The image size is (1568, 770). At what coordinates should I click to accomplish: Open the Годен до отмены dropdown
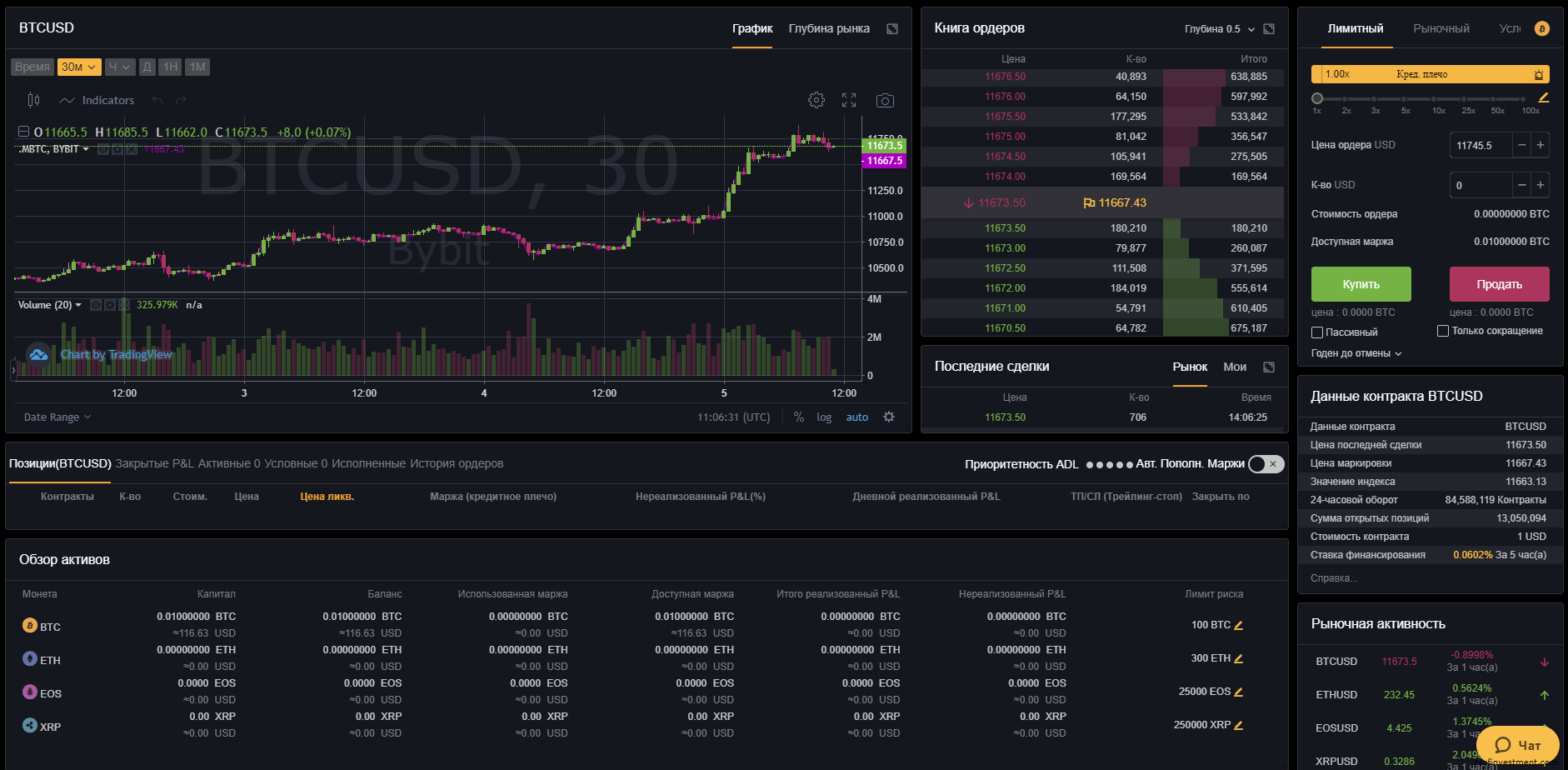point(1356,353)
